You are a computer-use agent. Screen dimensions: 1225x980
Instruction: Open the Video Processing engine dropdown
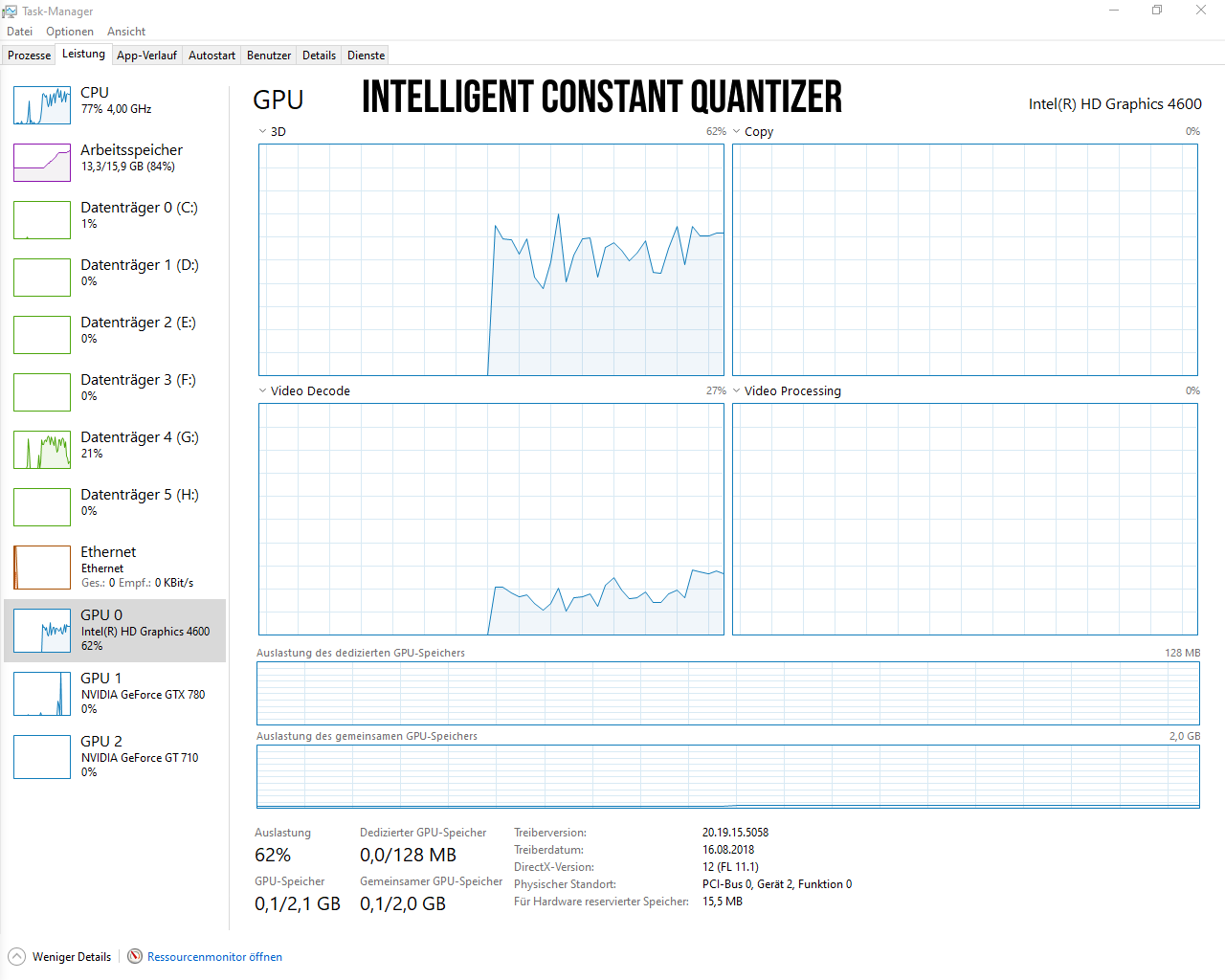[x=736, y=390]
